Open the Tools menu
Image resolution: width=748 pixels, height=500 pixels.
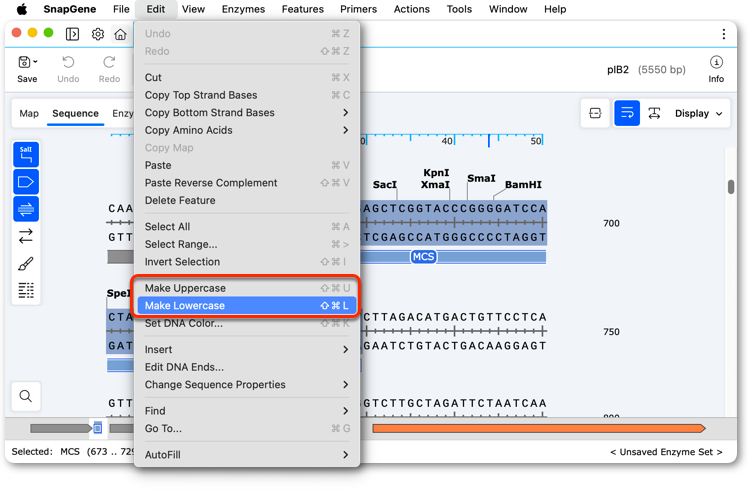(459, 9)
